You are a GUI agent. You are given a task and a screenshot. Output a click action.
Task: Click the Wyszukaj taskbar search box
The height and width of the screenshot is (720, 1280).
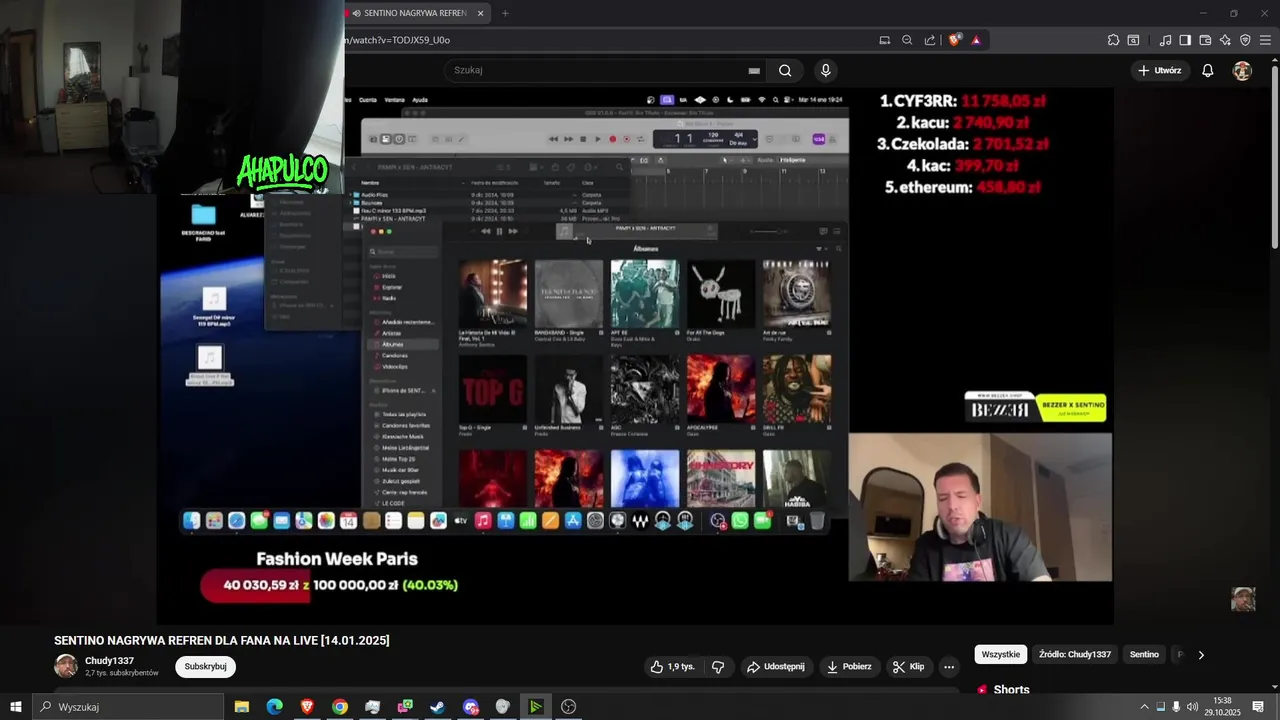click(128, 707)
